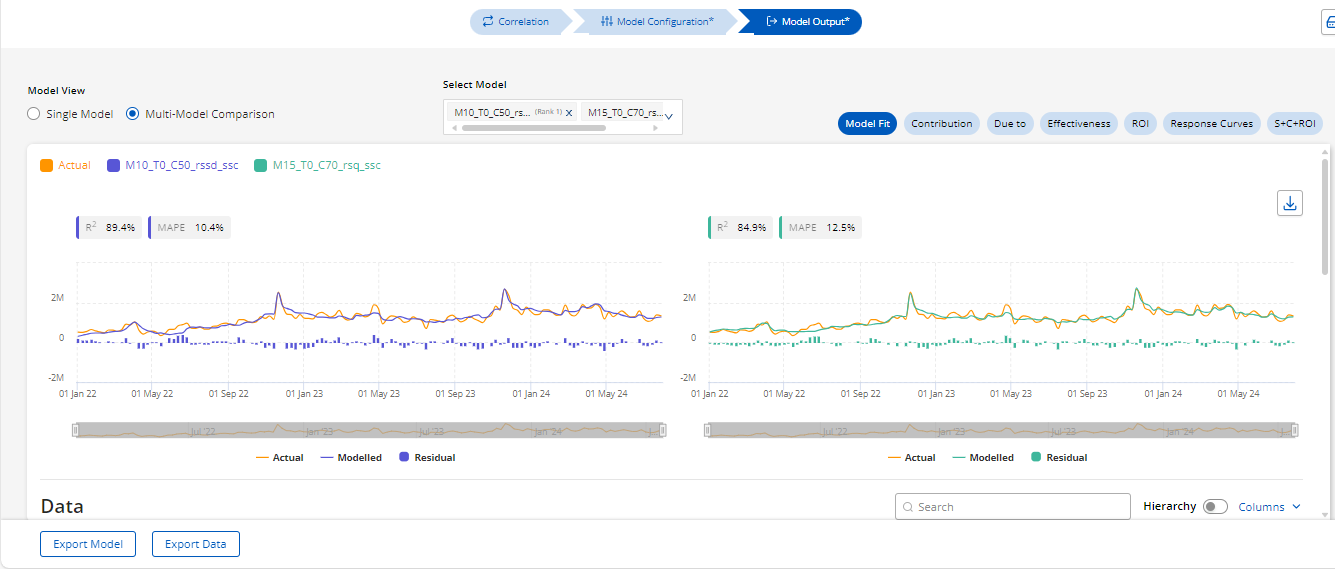This screenshot has width=1335, height=569.
Task: Remove the M10_T0_C50 model chip
Action: (x=569, y=113)
